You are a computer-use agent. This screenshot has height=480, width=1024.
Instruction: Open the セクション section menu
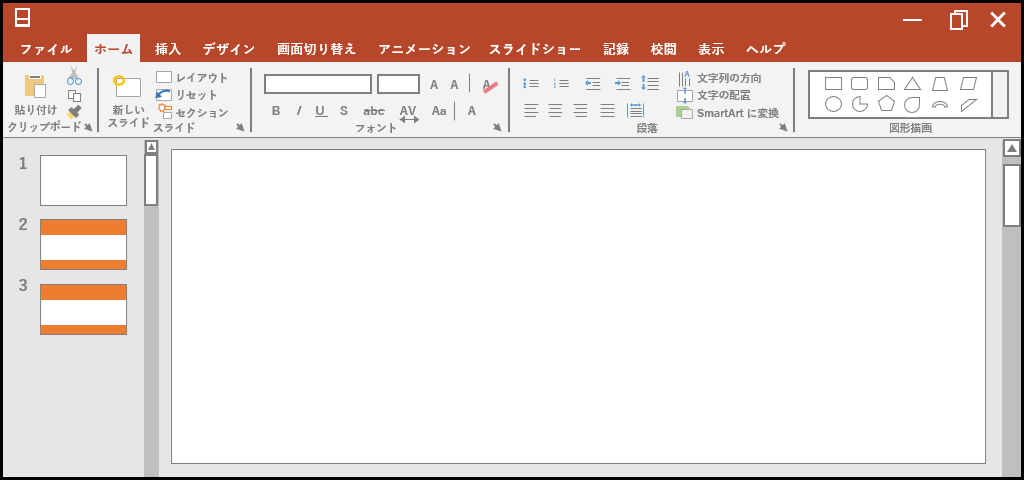(193, 112)
